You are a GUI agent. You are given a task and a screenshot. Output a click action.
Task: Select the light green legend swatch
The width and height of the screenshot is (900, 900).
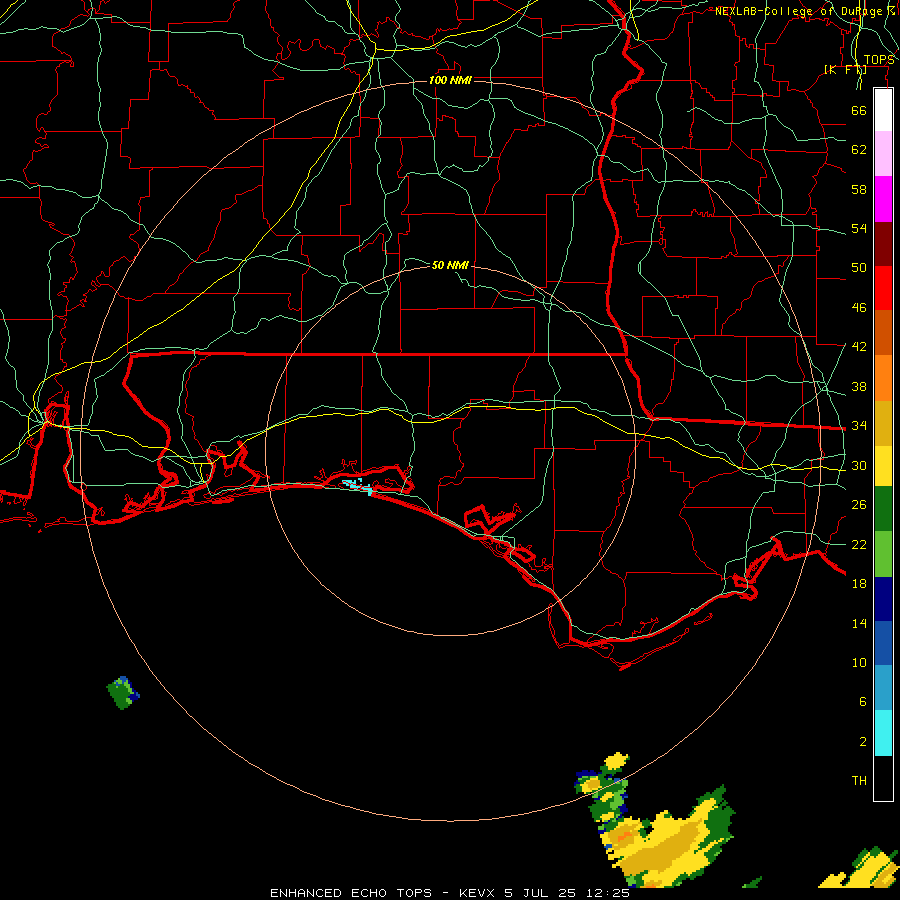point(883,554)
